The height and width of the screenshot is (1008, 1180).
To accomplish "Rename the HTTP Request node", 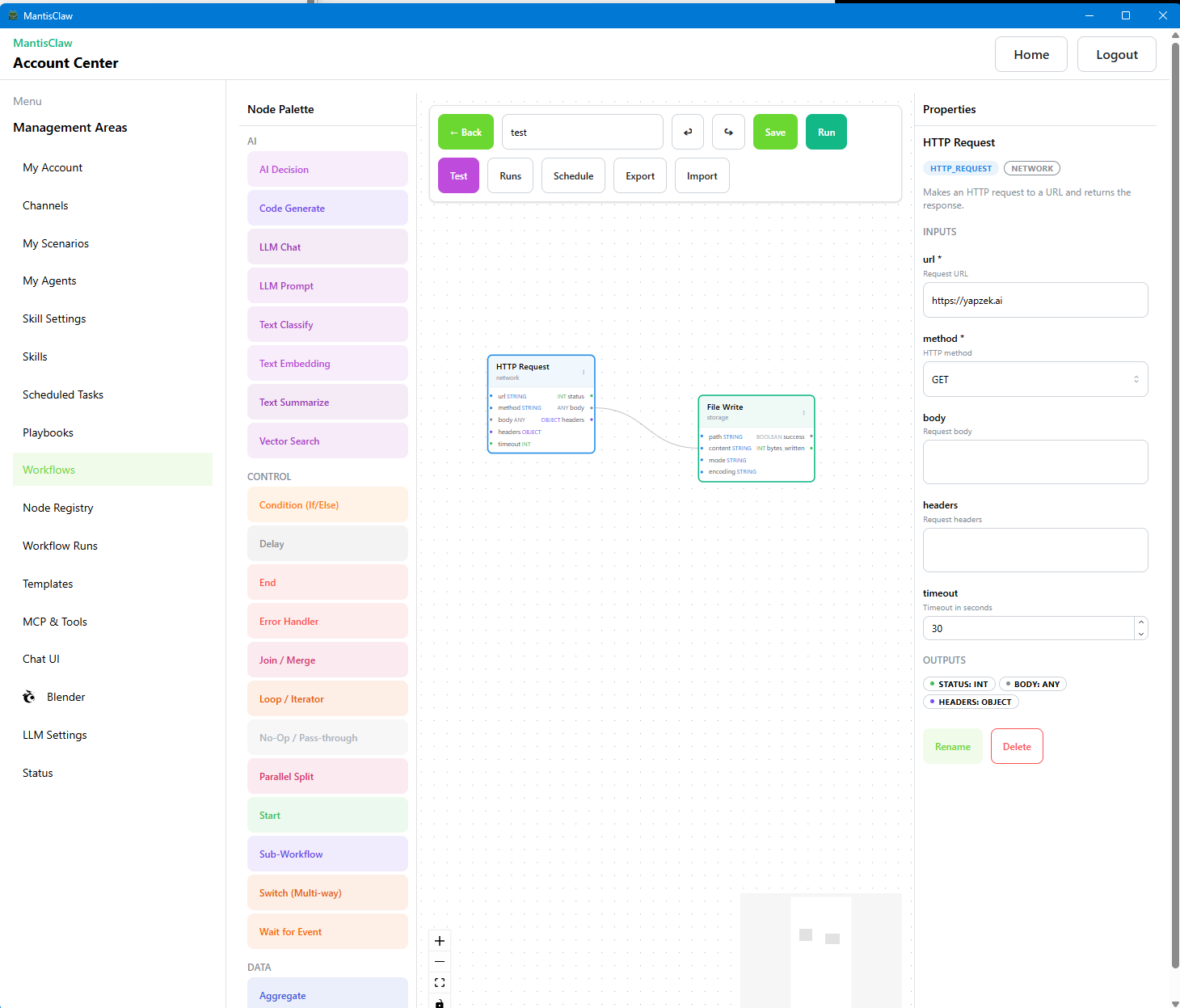I will point(952,746).
